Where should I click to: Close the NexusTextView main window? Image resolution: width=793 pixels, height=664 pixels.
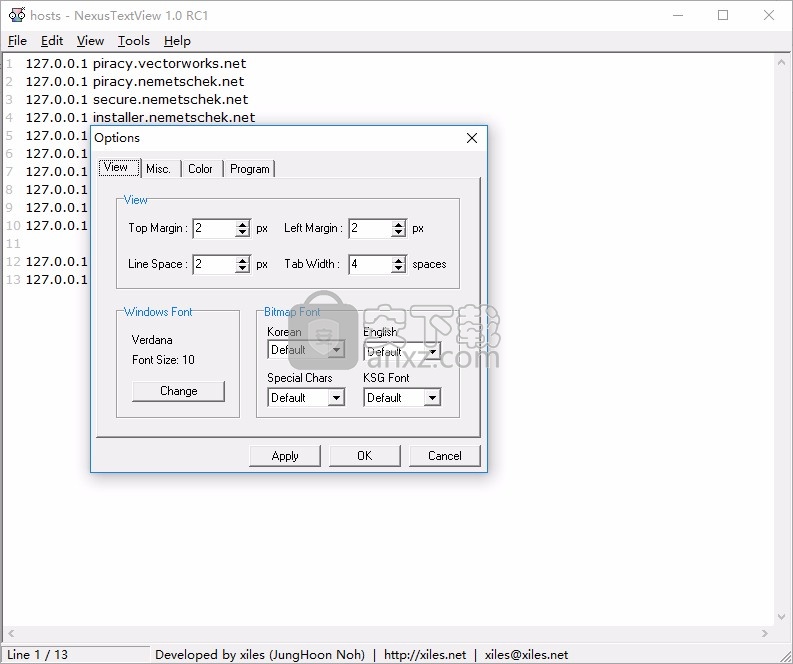(769, 15)
